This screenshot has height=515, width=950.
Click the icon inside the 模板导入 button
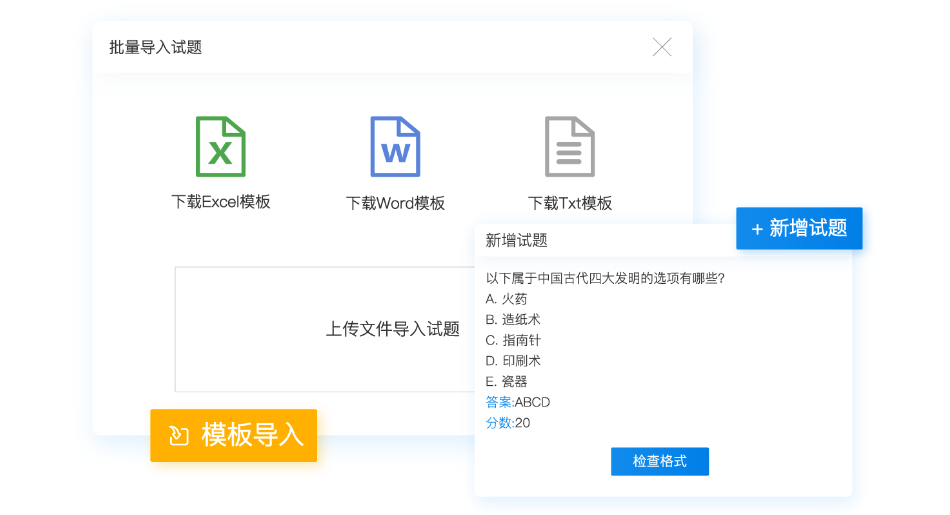tap(180, 436)
